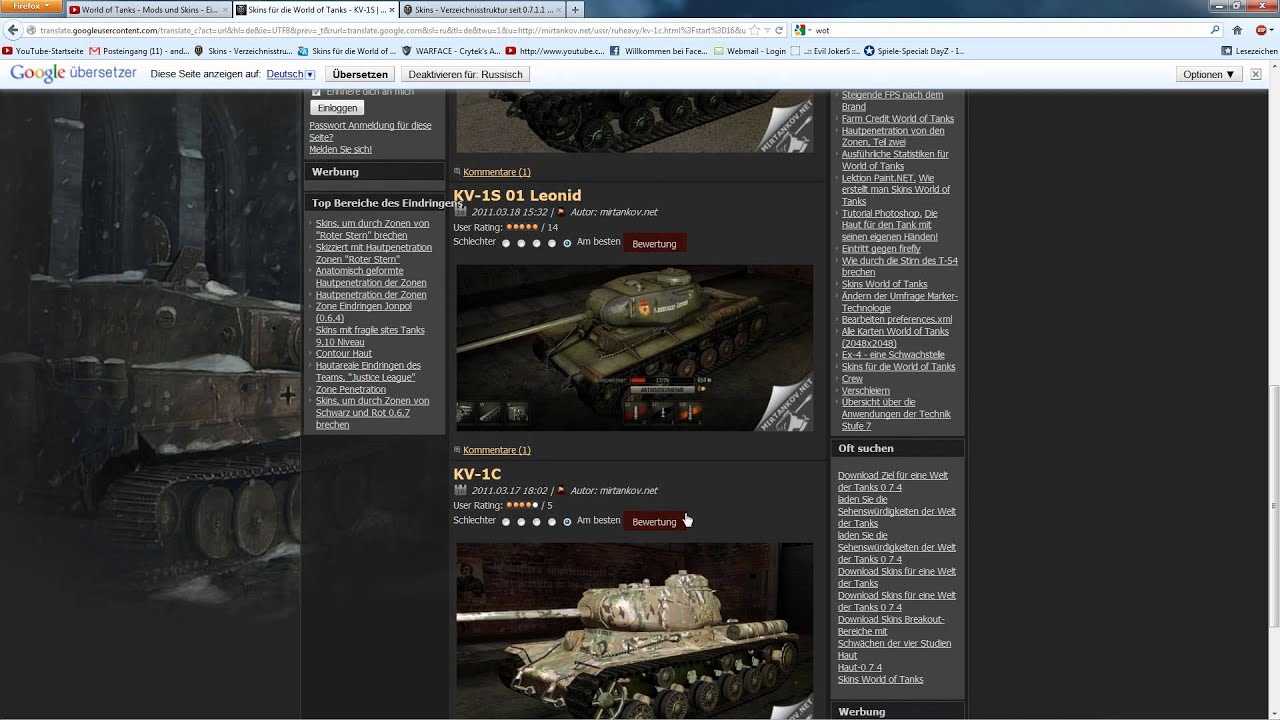Open Farm Credit World of Tanks link
1280x720 pixels.
(x=897, y=118)
